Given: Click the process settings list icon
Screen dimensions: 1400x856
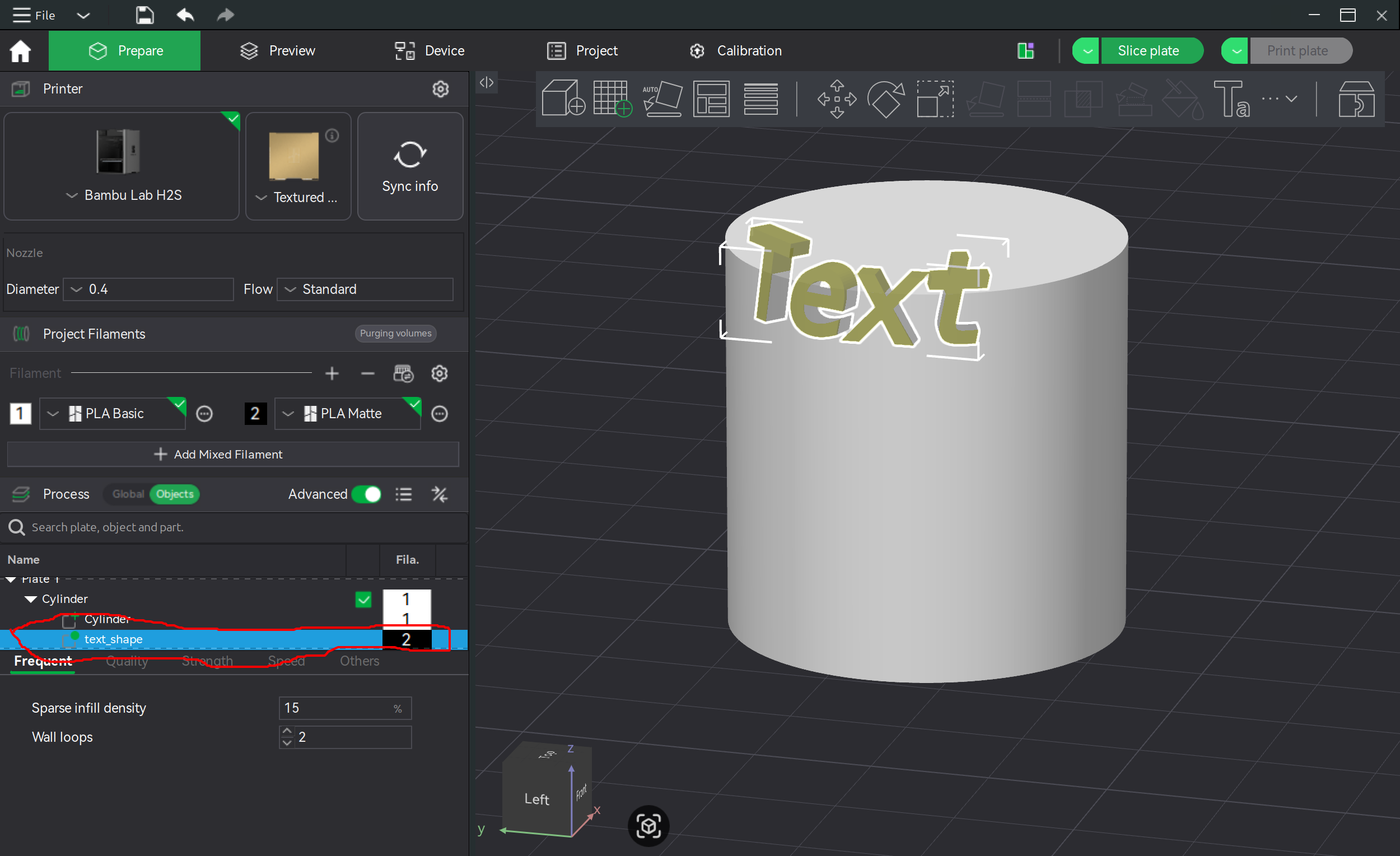Looking at the screenshot, I should click(404, 495).
